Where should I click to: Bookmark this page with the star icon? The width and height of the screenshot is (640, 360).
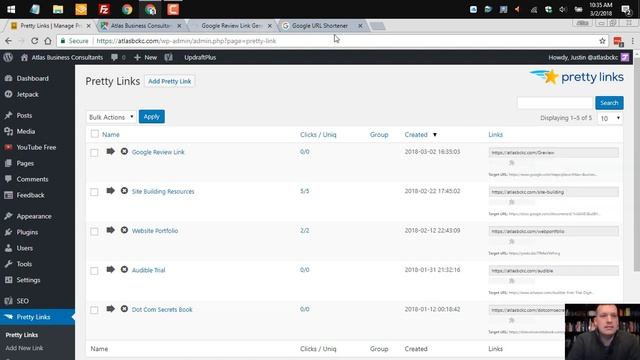[602, 41]
